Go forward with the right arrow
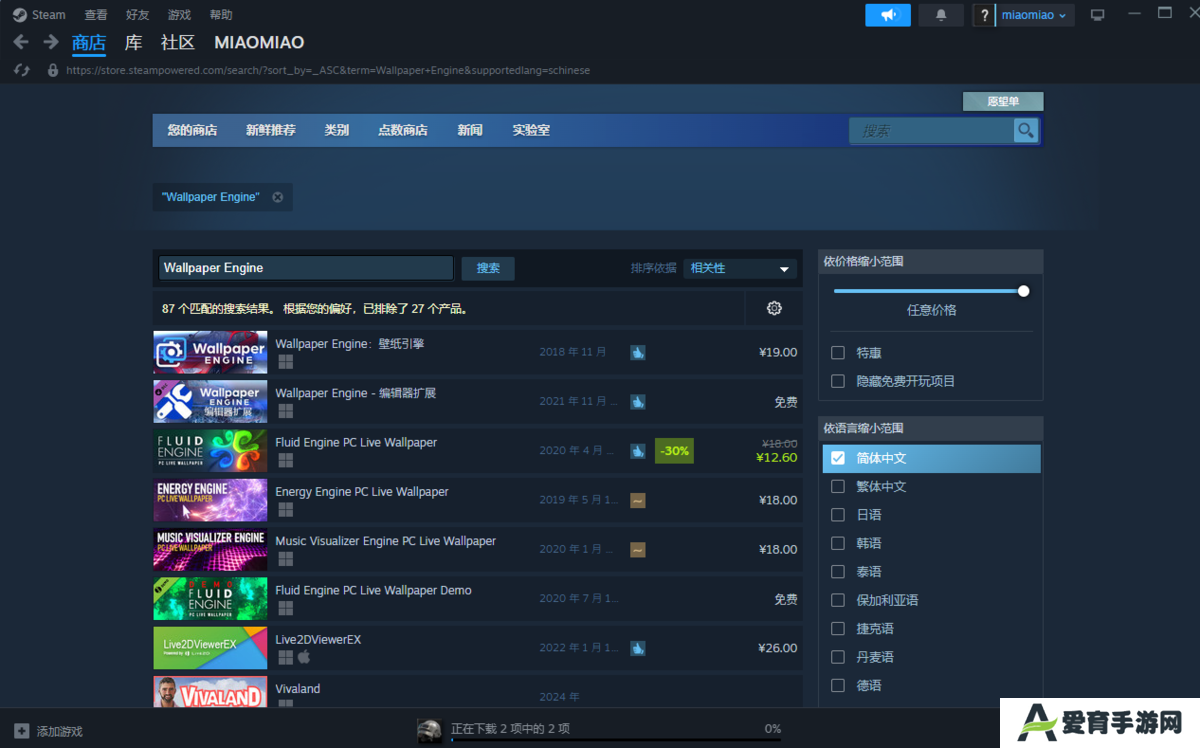This screenshot has height=748, width=1200. 51,42
